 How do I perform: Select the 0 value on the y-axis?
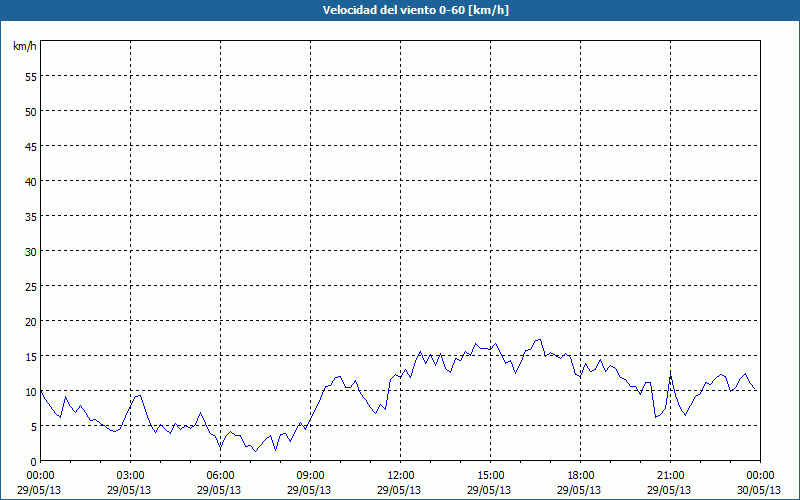(34, 462)
